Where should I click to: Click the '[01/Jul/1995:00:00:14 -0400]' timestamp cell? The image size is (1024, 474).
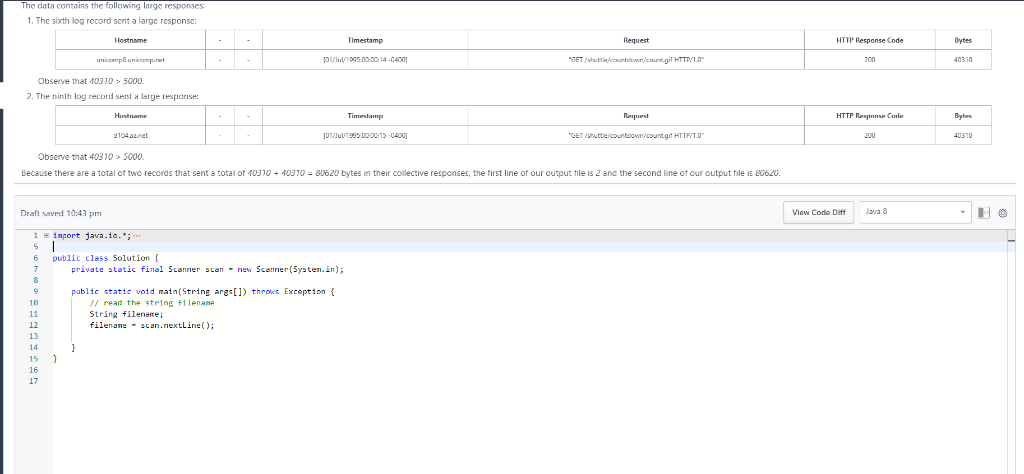365,59
